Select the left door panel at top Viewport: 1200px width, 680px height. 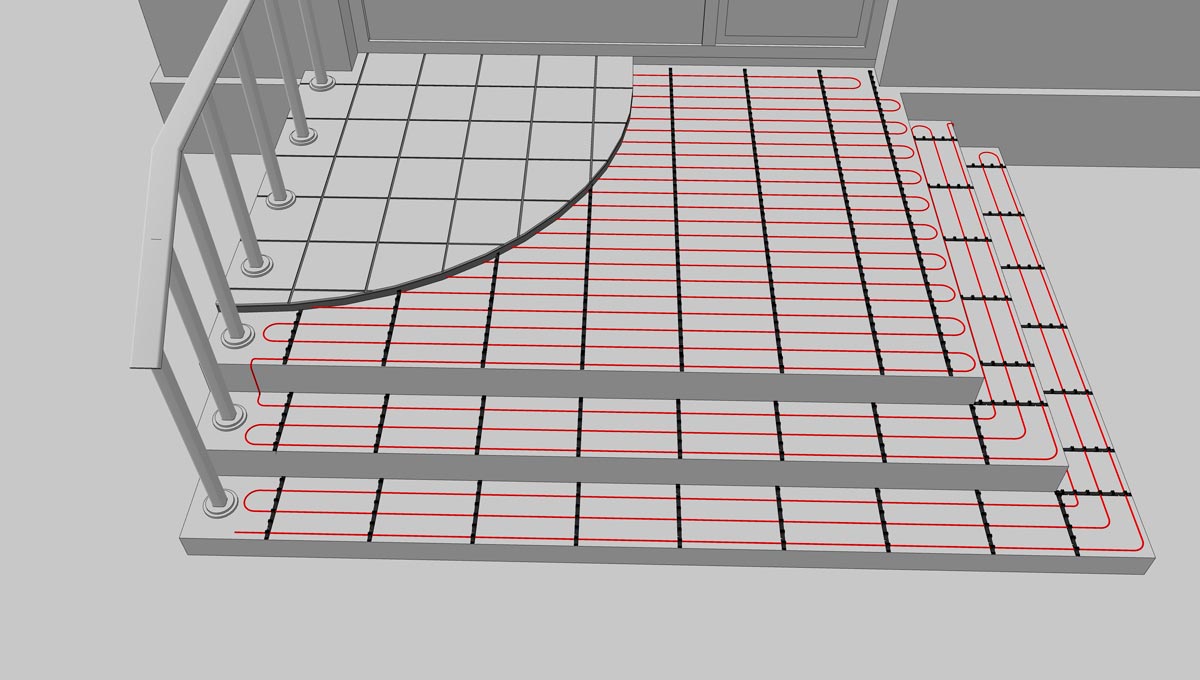tap(530, 20)
